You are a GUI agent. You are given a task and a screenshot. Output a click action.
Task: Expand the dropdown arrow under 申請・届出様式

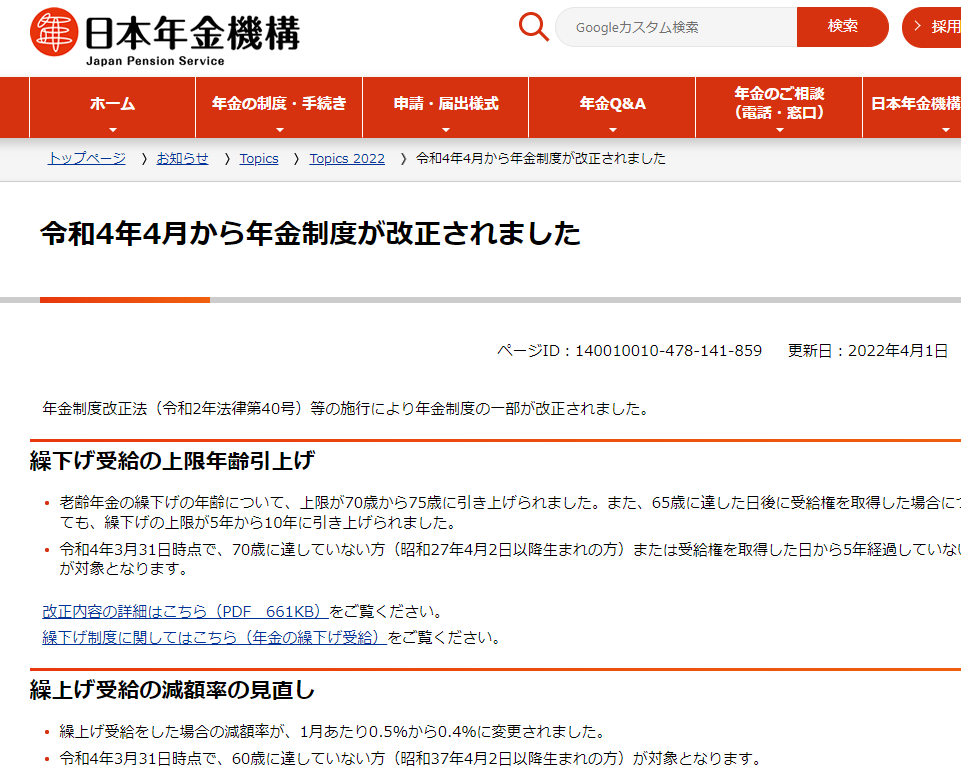446,130
